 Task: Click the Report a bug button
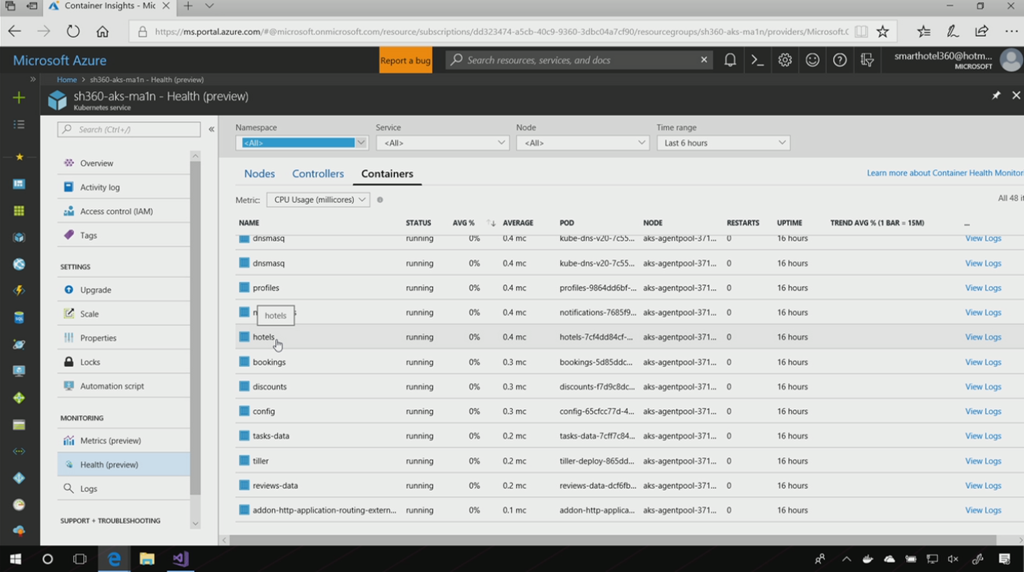click(x=406, y=60)
